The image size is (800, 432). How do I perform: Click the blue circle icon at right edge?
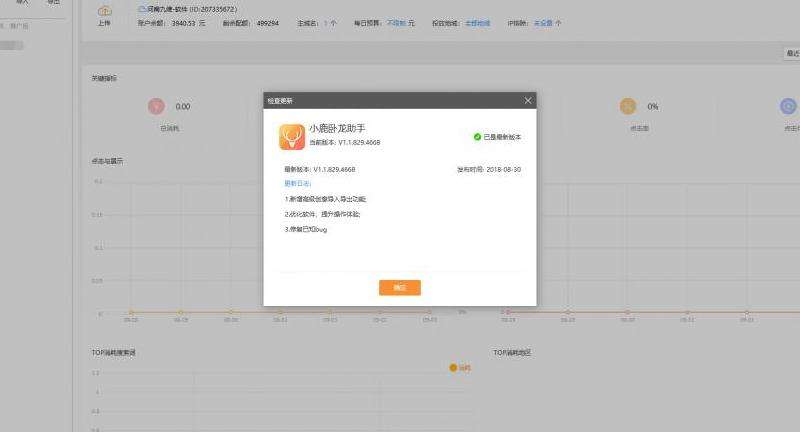pos(788,106)
